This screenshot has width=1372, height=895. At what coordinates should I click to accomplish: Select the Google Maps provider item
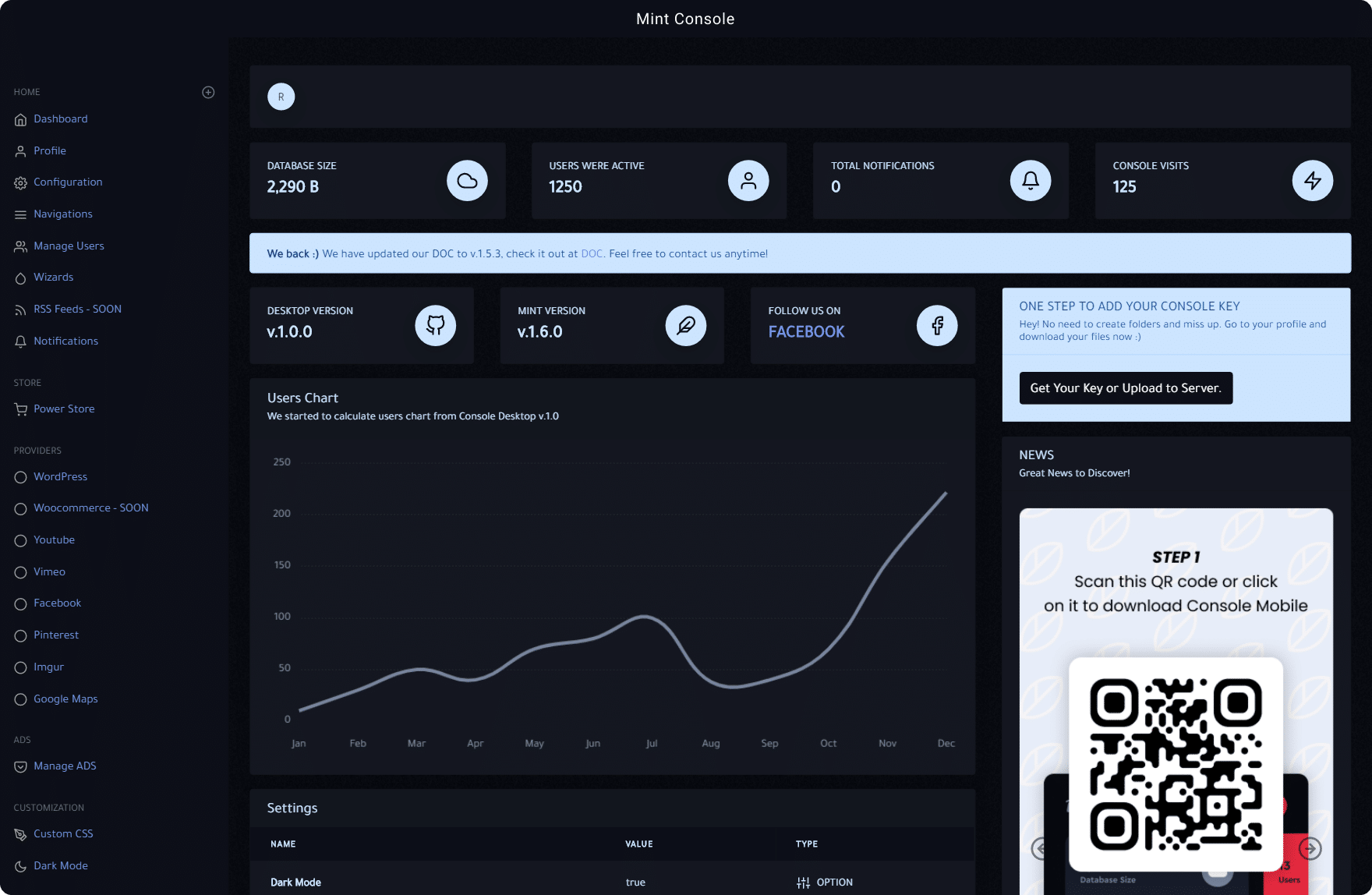tap(56, 699)
